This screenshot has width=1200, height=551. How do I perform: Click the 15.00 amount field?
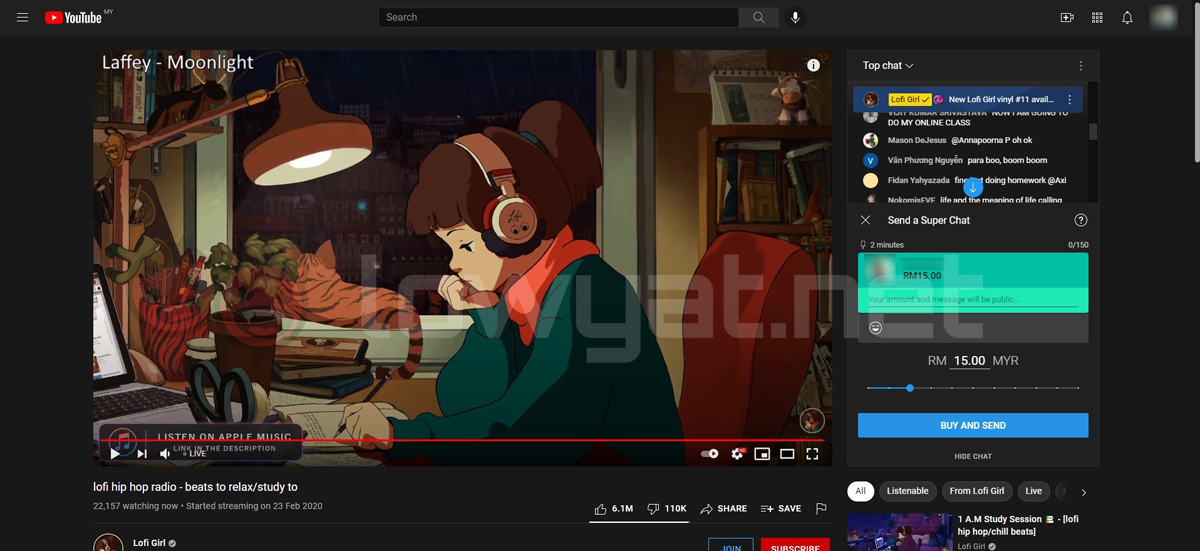click(969, 361)
